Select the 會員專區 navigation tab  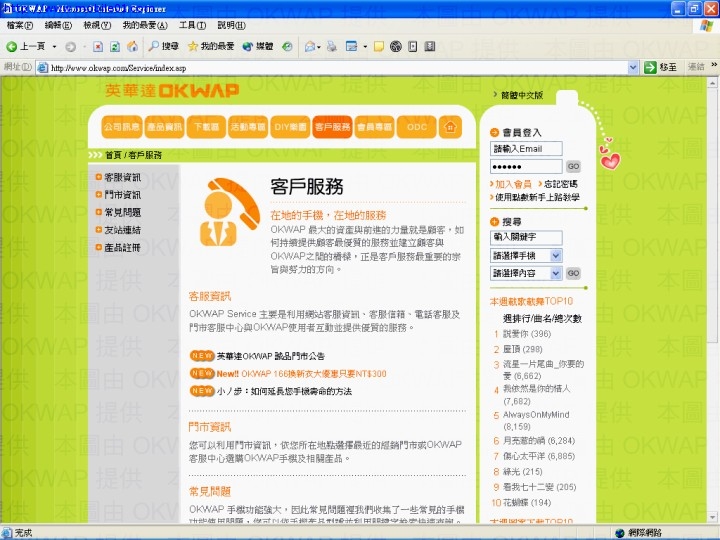pyautogui.click(x=375, y=127)
